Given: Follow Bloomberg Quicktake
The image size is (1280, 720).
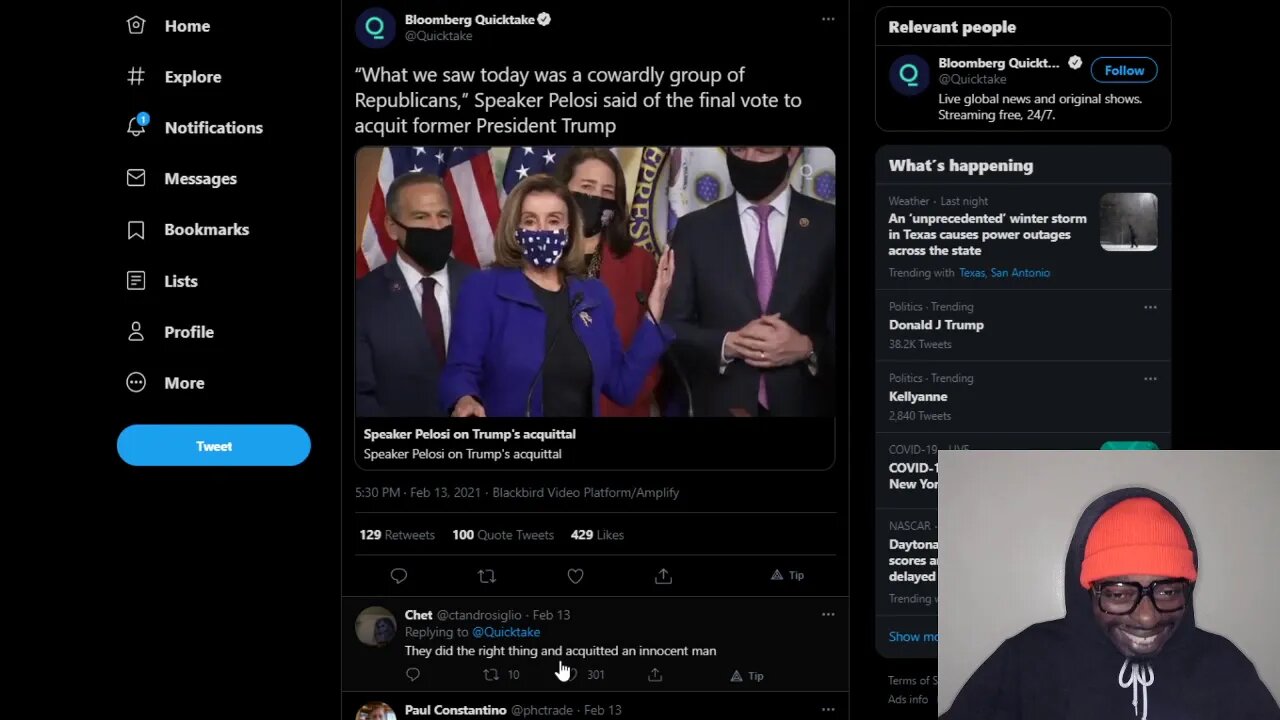Looking at the screenshot, I should click(1124, 70).
